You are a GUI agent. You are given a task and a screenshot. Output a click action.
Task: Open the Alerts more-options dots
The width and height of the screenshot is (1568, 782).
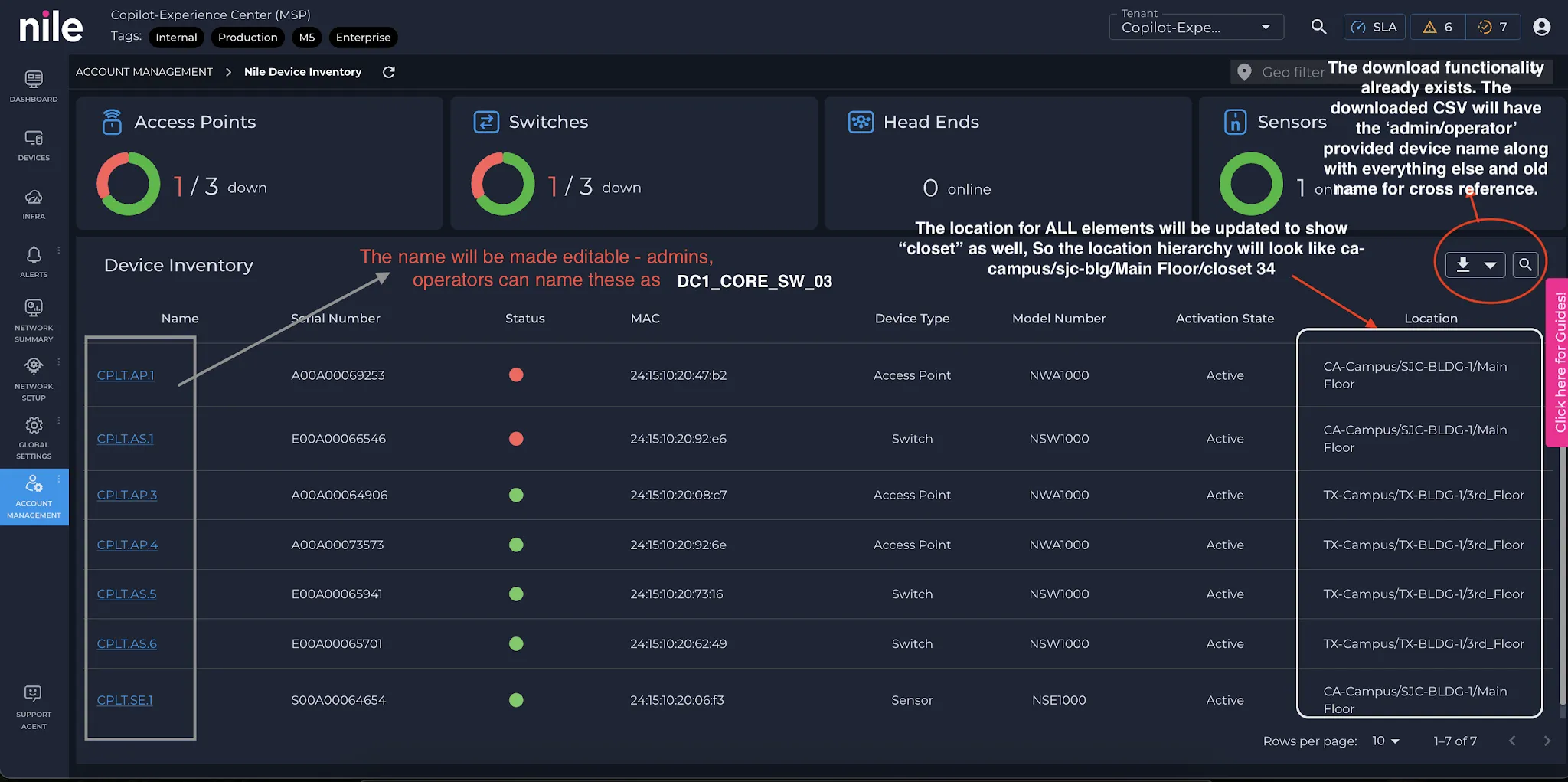tap(59, 250)
